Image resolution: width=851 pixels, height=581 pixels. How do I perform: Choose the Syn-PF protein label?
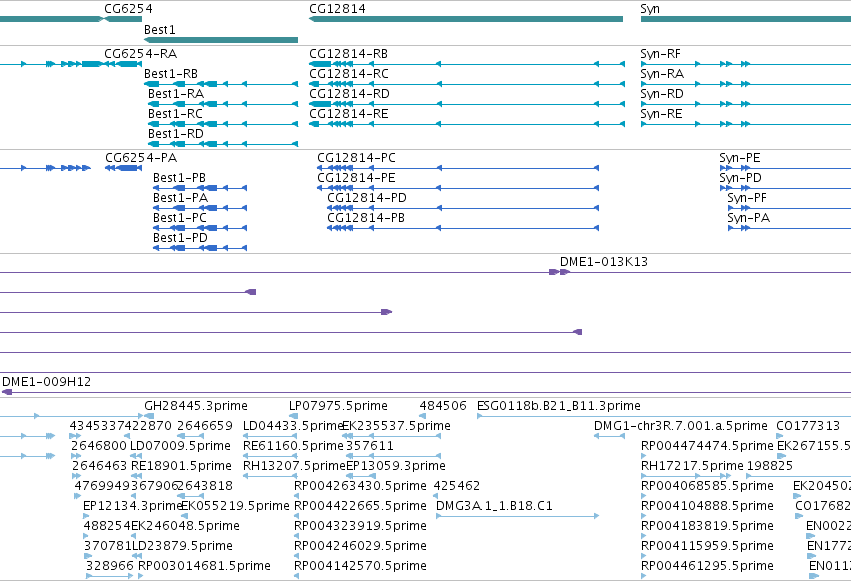point(747,198)
